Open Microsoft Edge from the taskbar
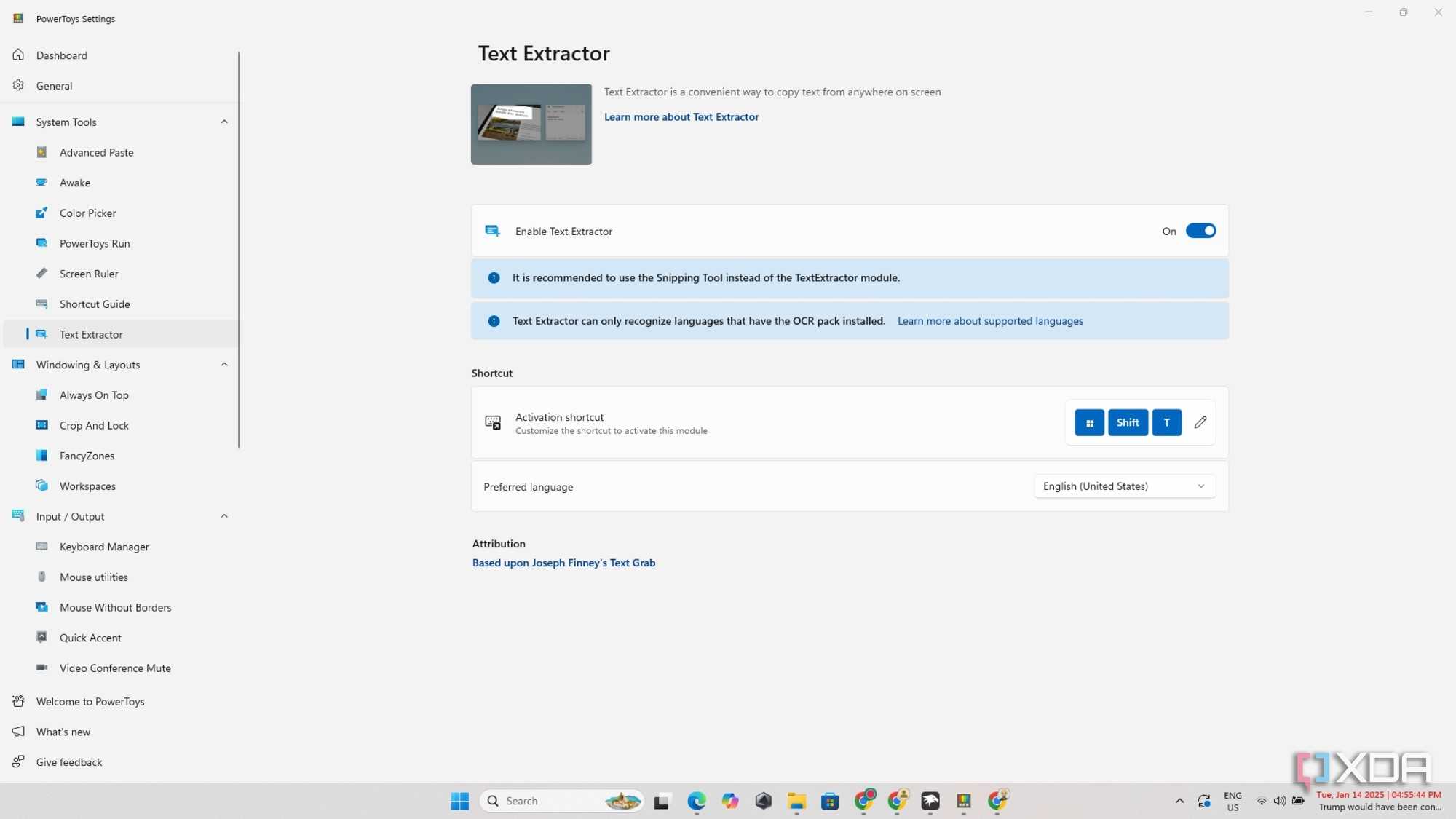Screen dimensions: 1456x819 point(696,801)
